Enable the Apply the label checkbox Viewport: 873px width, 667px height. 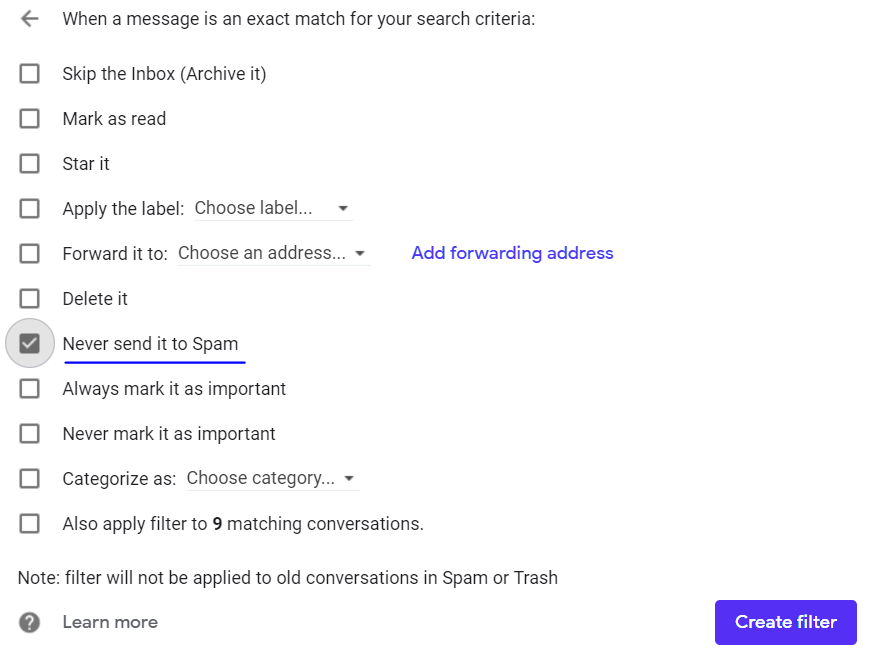(x=30, y=209)
